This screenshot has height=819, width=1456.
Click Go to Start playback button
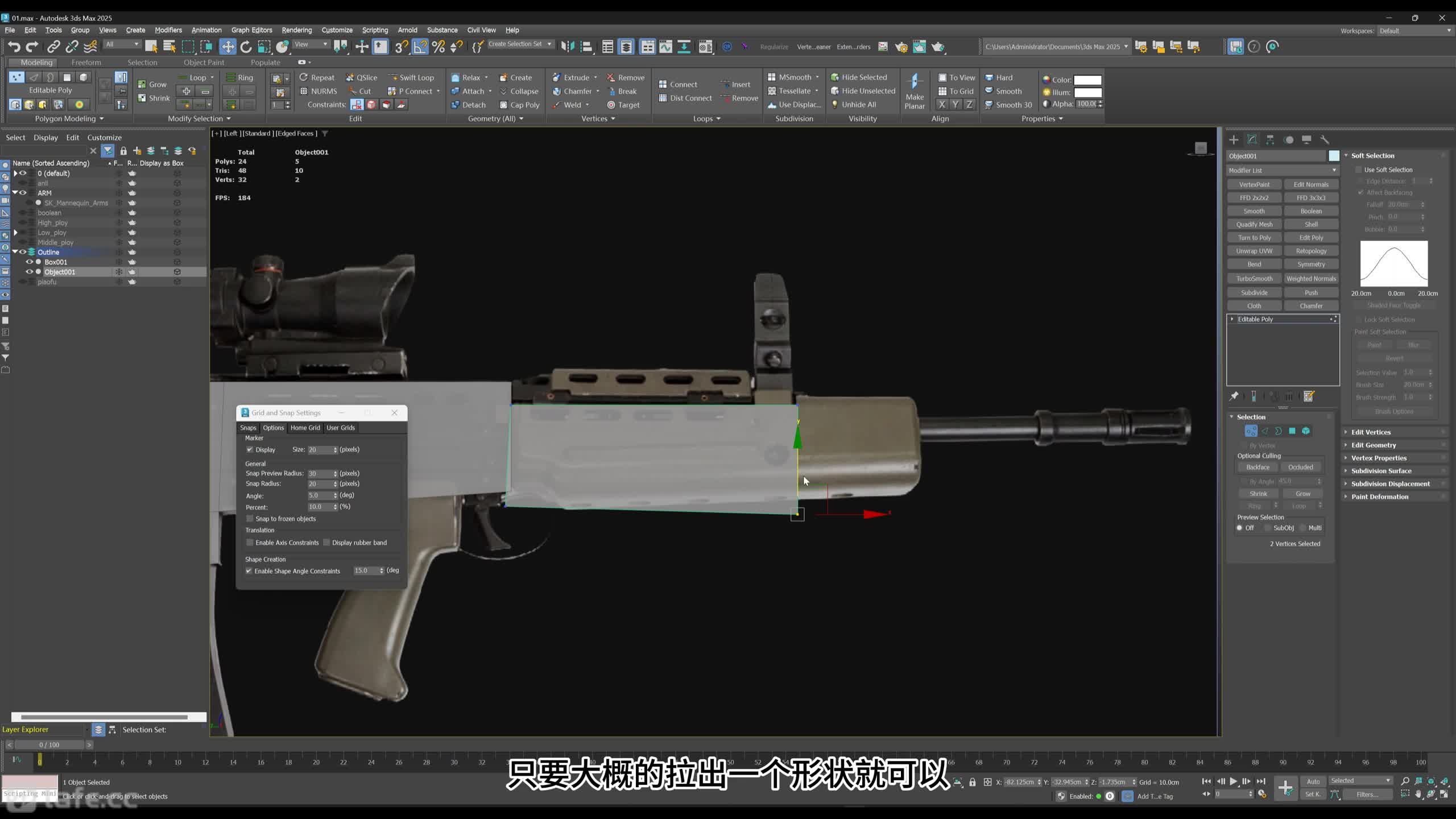[x=1206, y=781]
